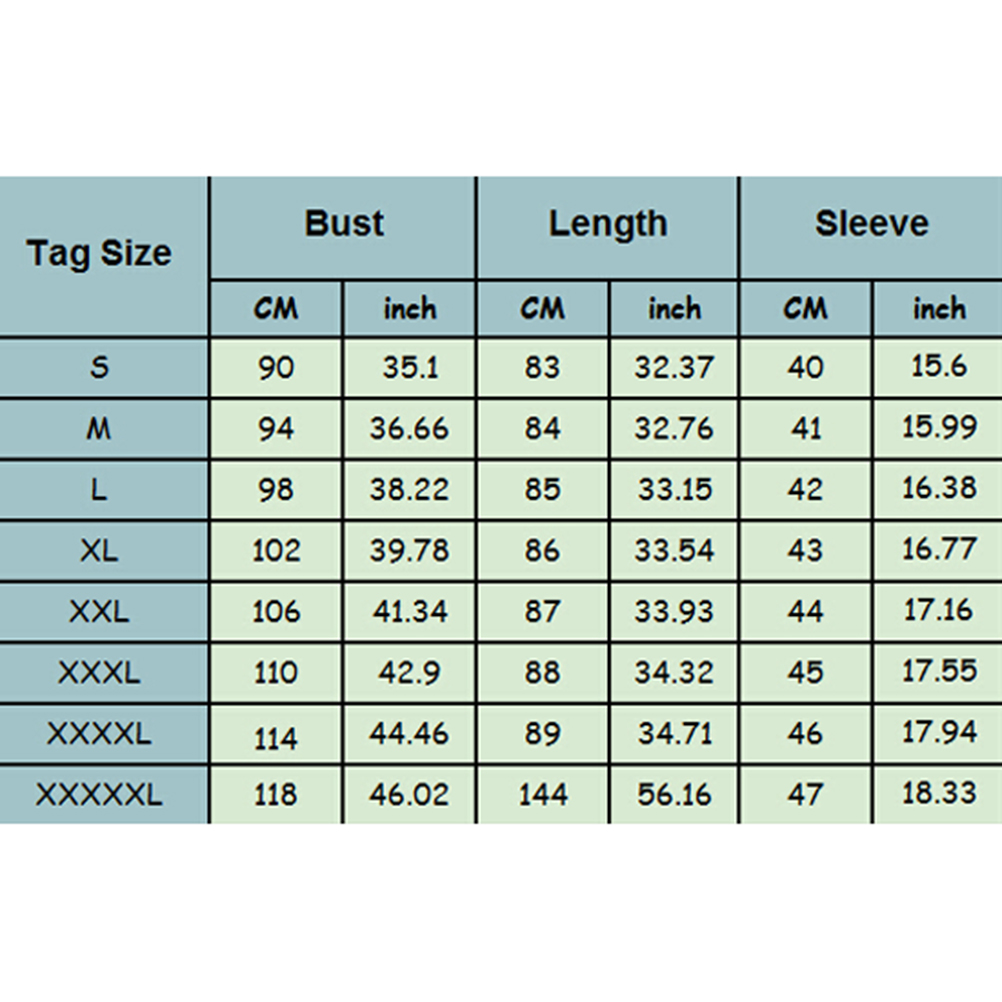
Task: Click the Length column header
Action: pyautogui.click(x=607, y=224)
